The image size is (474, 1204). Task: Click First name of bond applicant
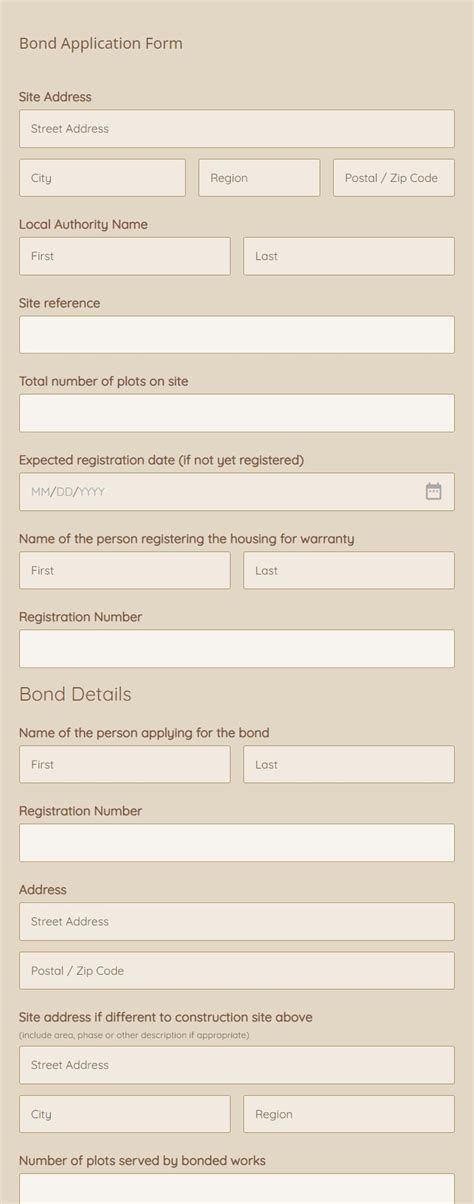124,764
